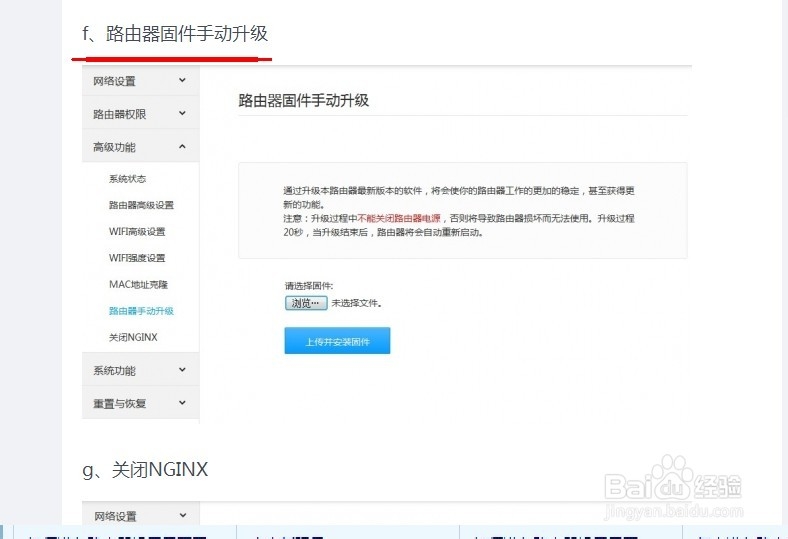Image resolution: width=788 pixels, height=539 pixels.
Task: Expand the 网络设置 chevron under 关闭NGINX heading
Action: [x=182, y=515]
